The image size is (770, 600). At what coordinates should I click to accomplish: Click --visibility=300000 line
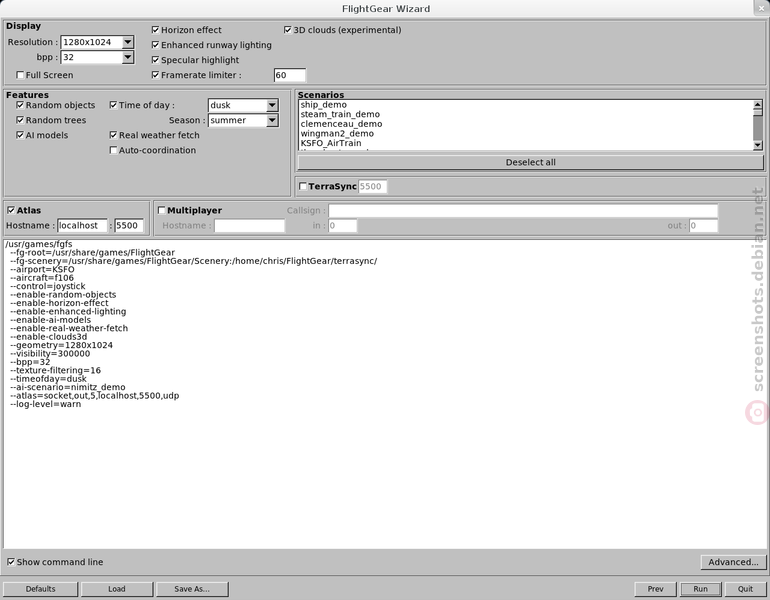click(50, 354)
